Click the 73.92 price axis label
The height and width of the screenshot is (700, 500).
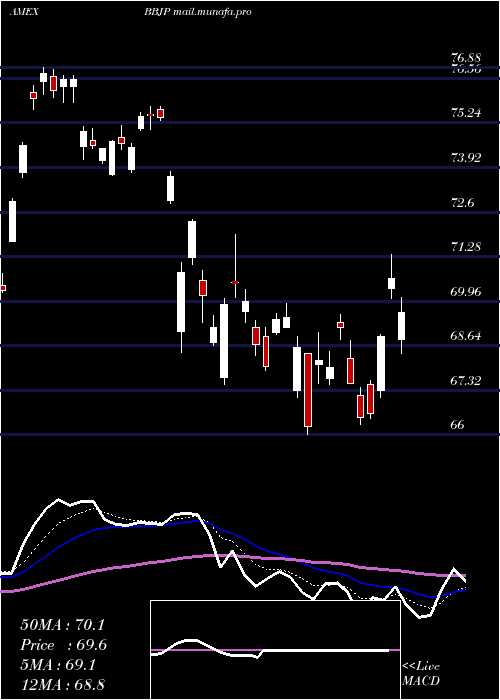[x=466, y=158]
